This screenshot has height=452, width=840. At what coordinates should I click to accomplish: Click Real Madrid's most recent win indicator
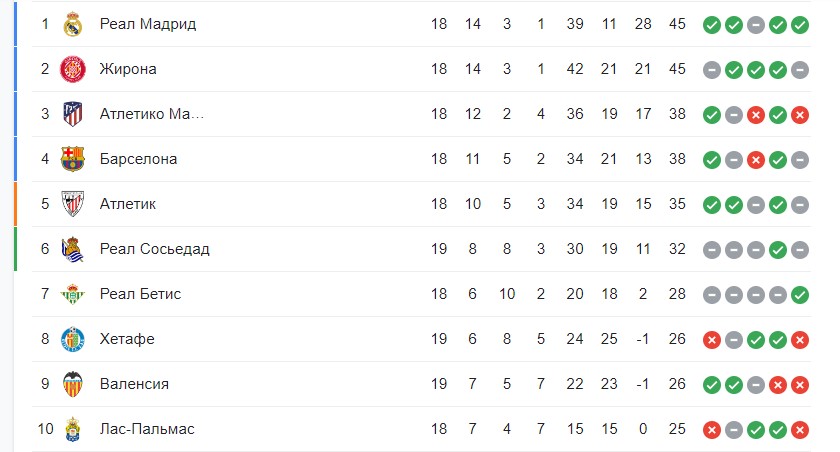click(800, 25)
